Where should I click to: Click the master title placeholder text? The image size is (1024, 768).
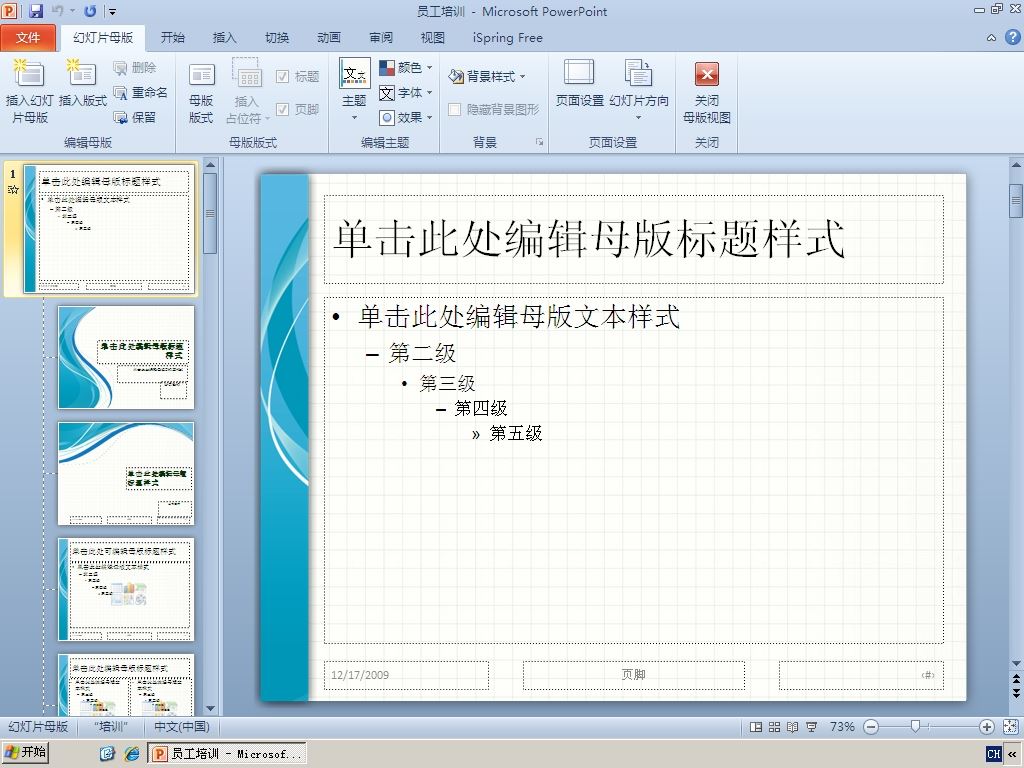coord(588,238)
